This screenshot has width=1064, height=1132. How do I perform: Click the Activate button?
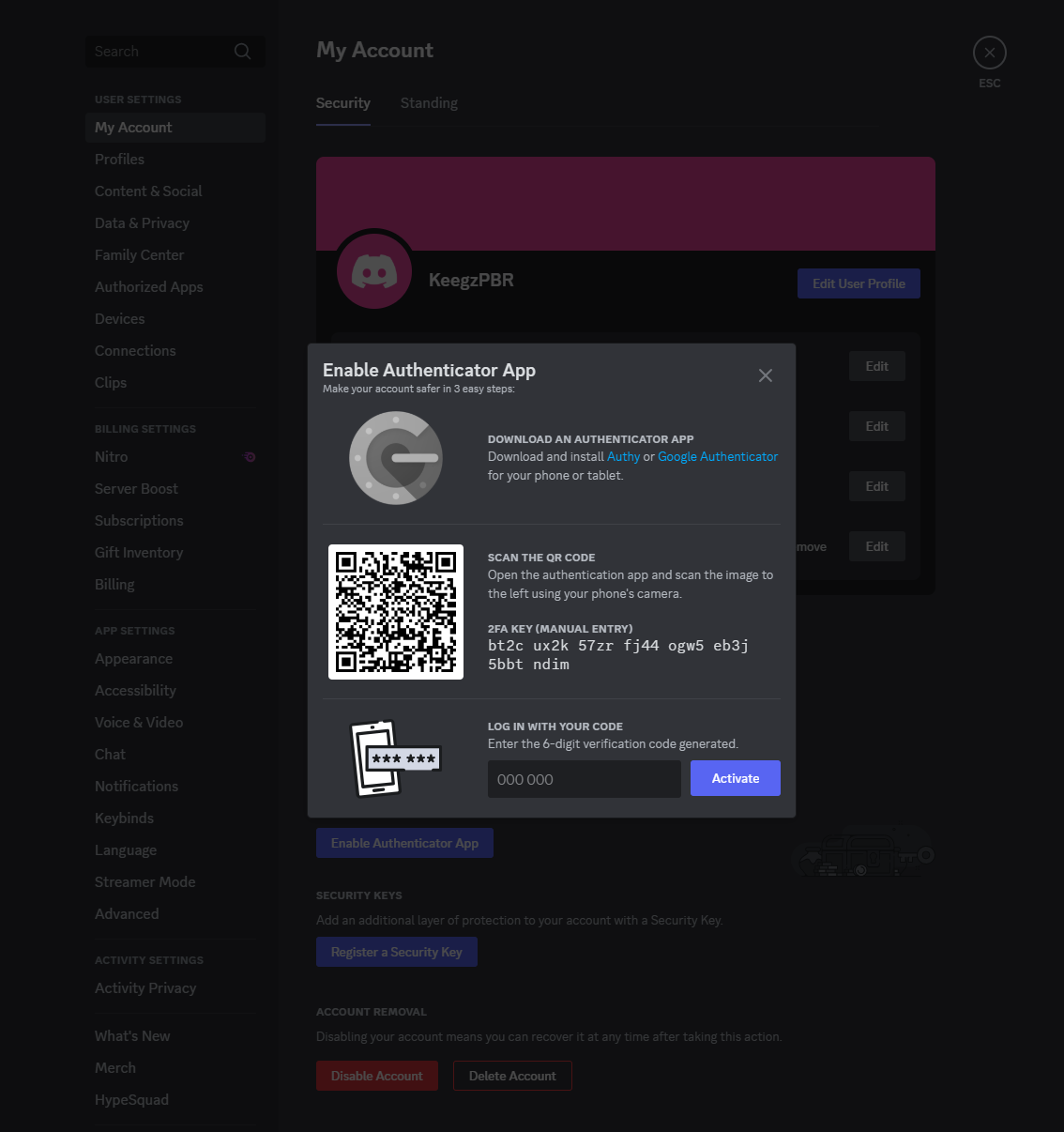736,778
